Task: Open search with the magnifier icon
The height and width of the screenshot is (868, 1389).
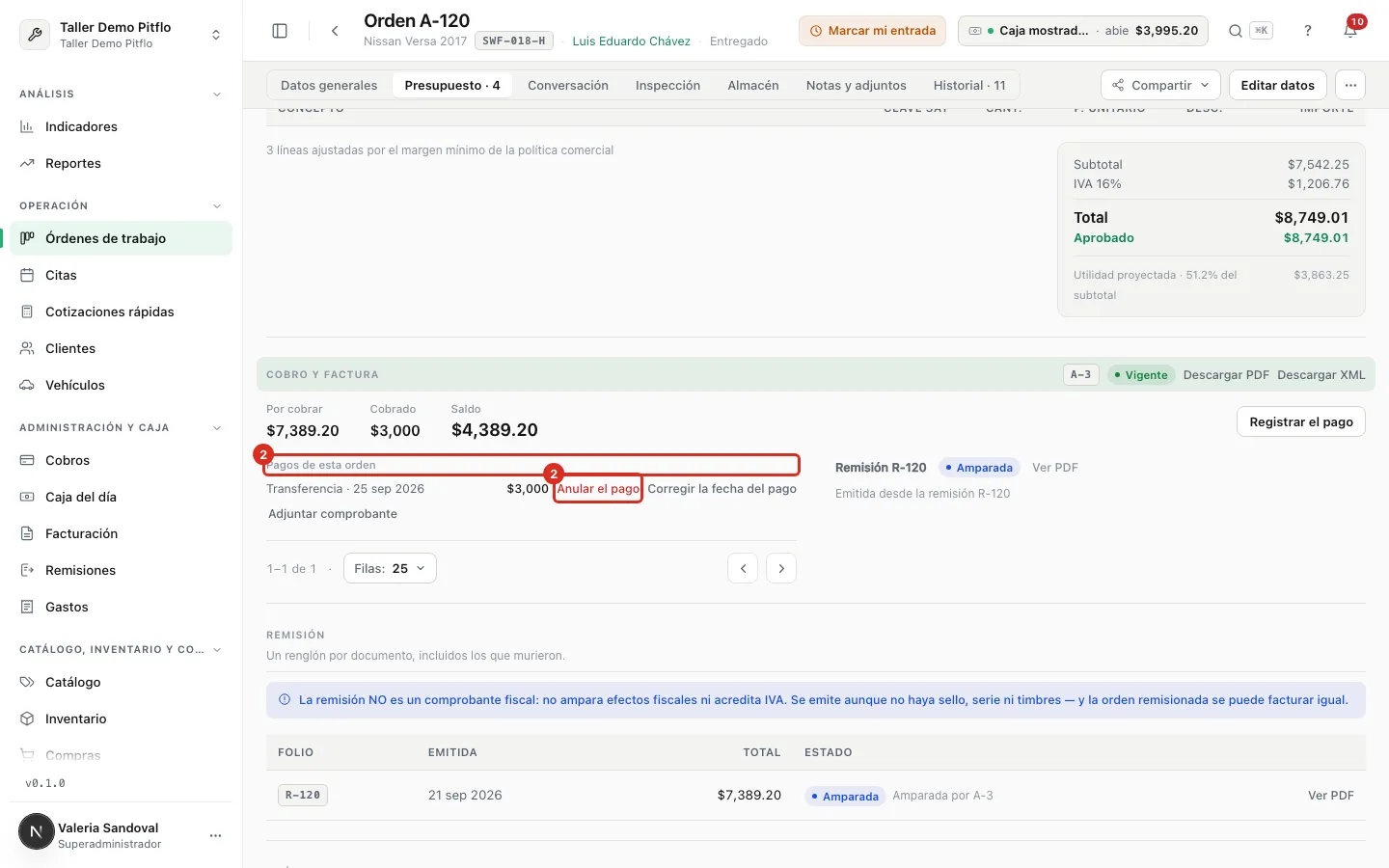Action: 1235,31
